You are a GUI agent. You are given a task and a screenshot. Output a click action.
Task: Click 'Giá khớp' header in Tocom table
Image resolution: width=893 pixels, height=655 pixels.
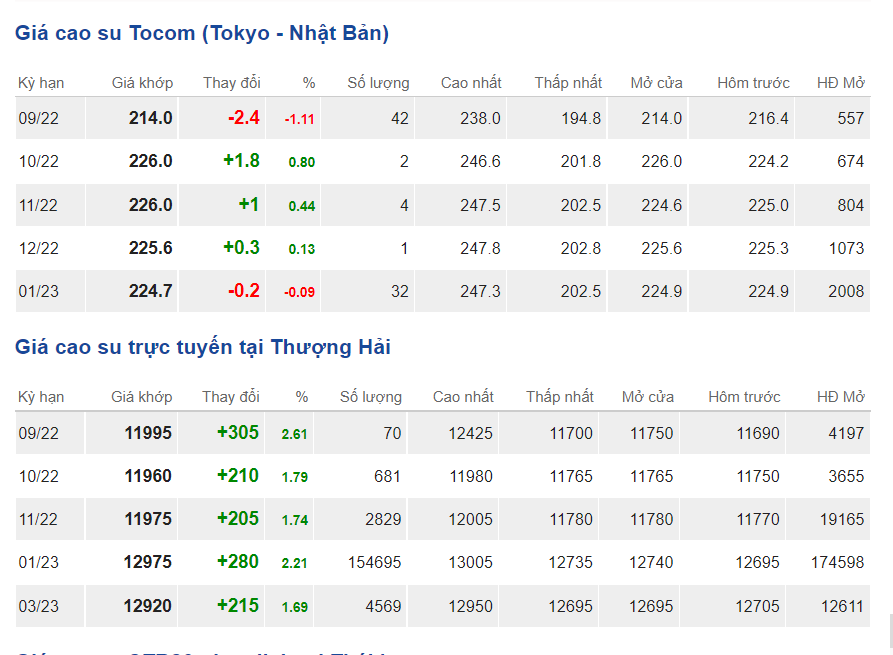142,83
